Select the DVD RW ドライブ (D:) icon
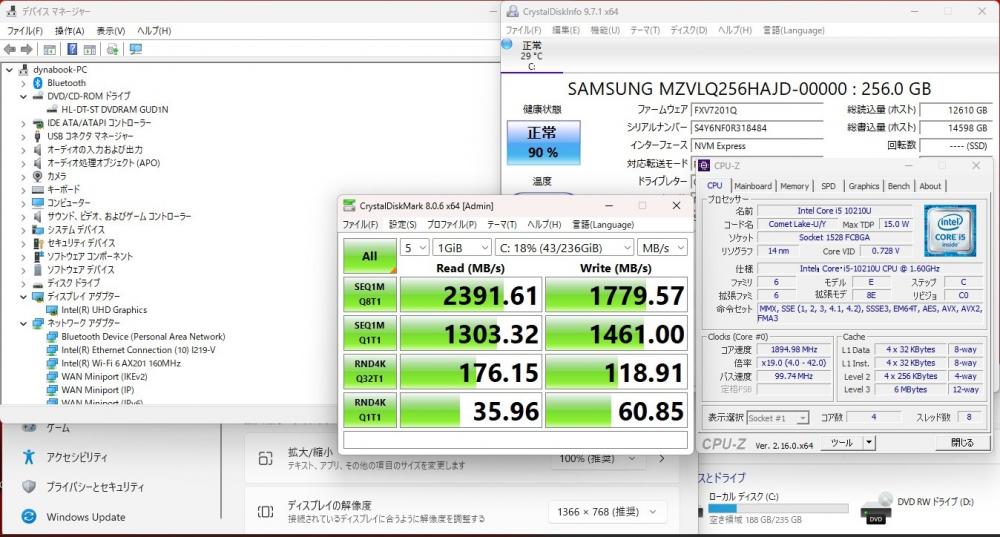This screenshot has height=537, width=1000. [876, 508]
